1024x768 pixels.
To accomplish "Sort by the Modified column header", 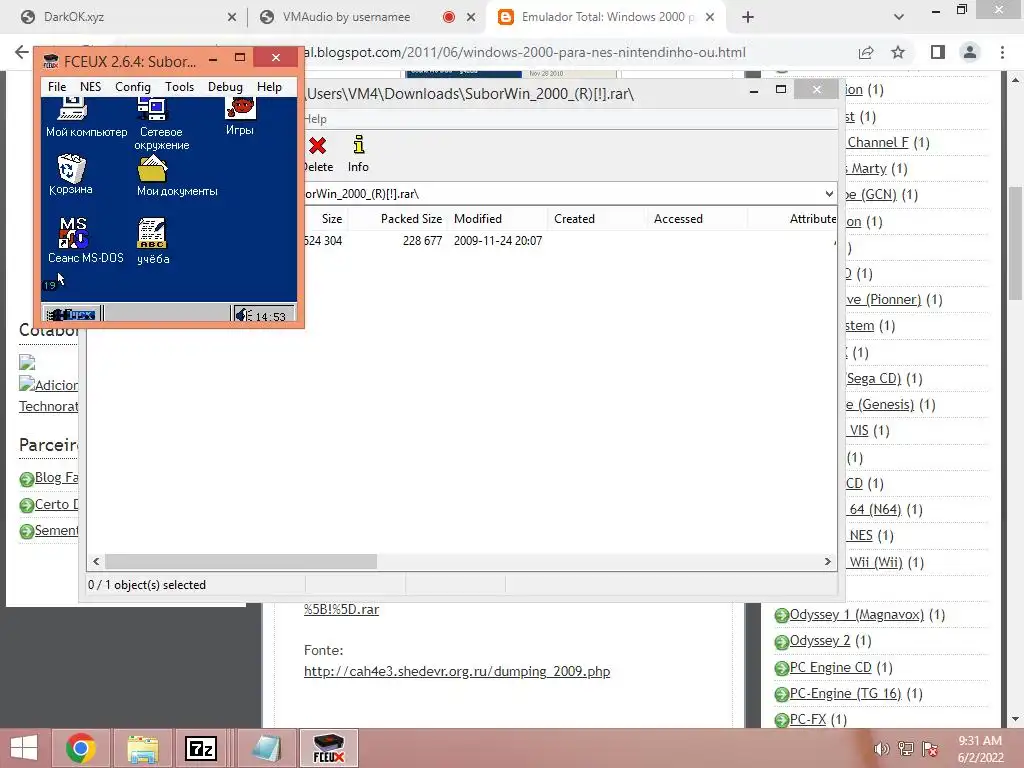I will pyautogui.click(x=477, y=219).
